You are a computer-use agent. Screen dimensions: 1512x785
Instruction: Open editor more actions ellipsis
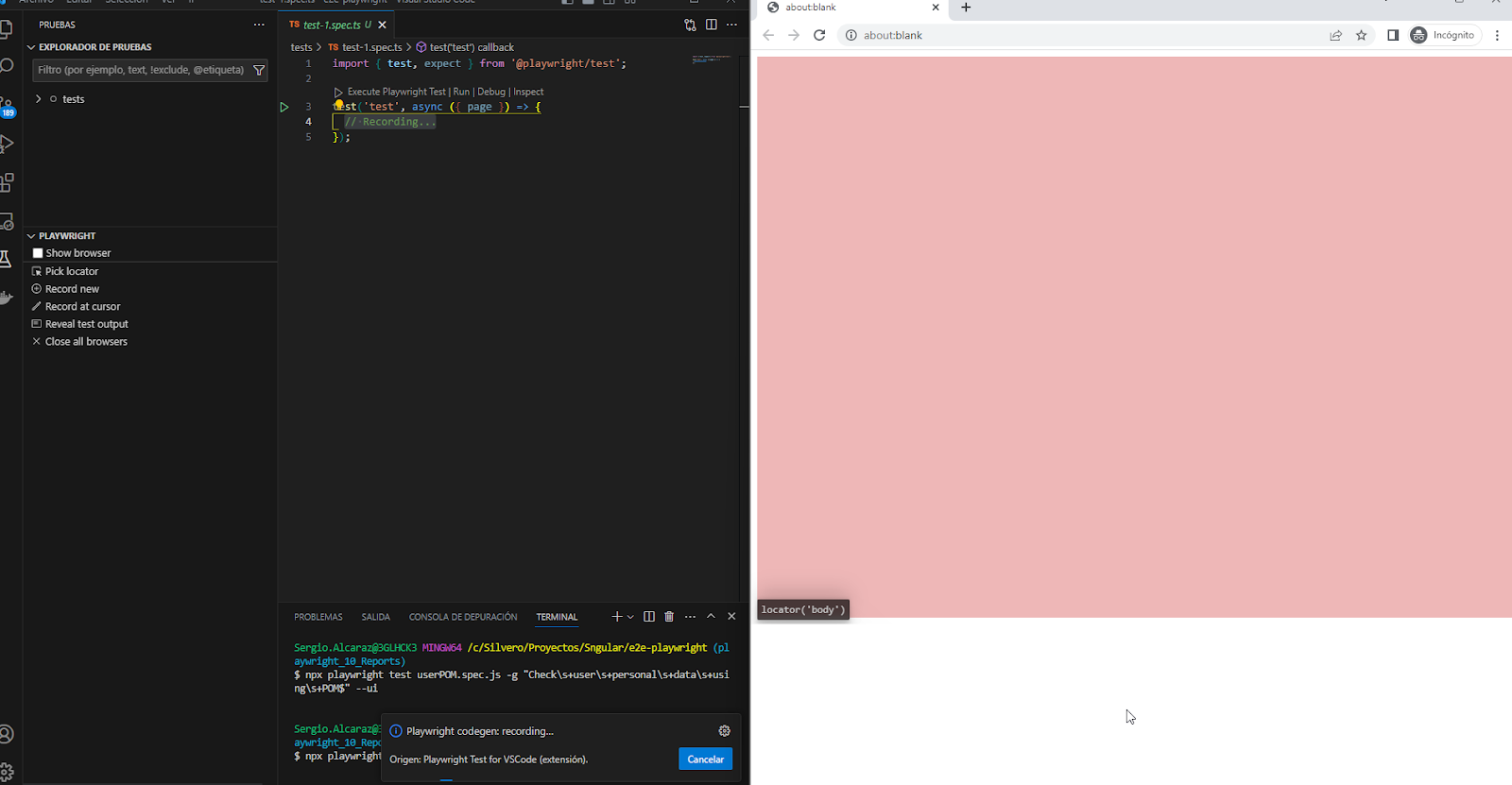pos(731,25)
